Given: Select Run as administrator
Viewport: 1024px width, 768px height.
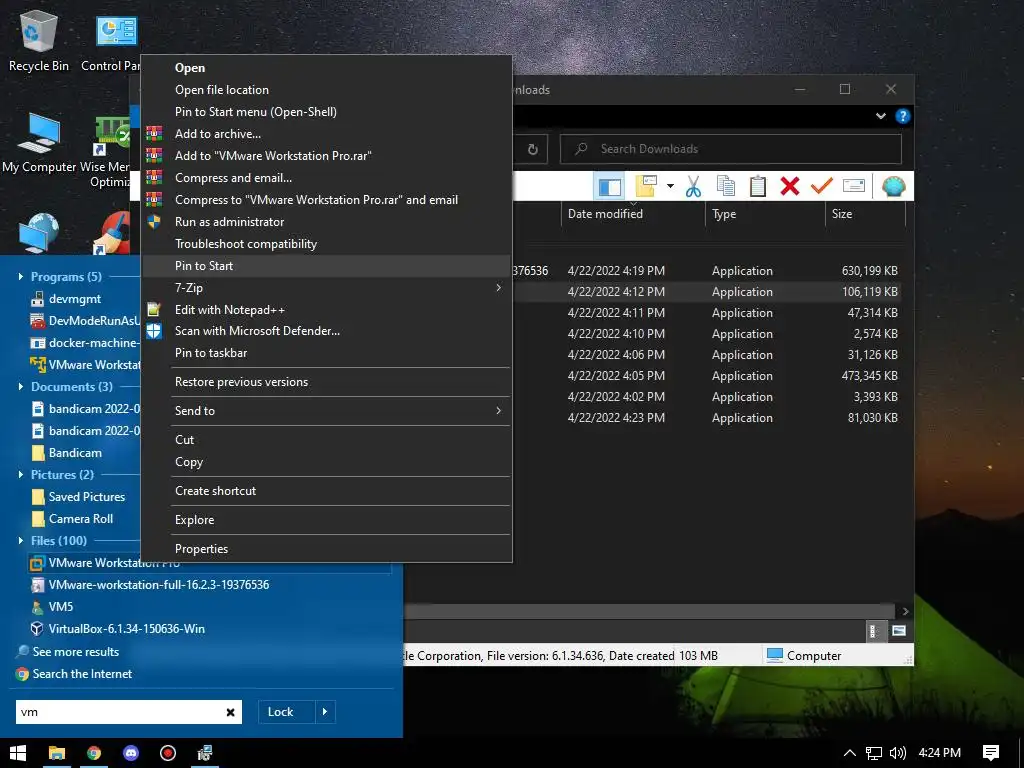Looking at the screenshot, I should click(326, 222).
